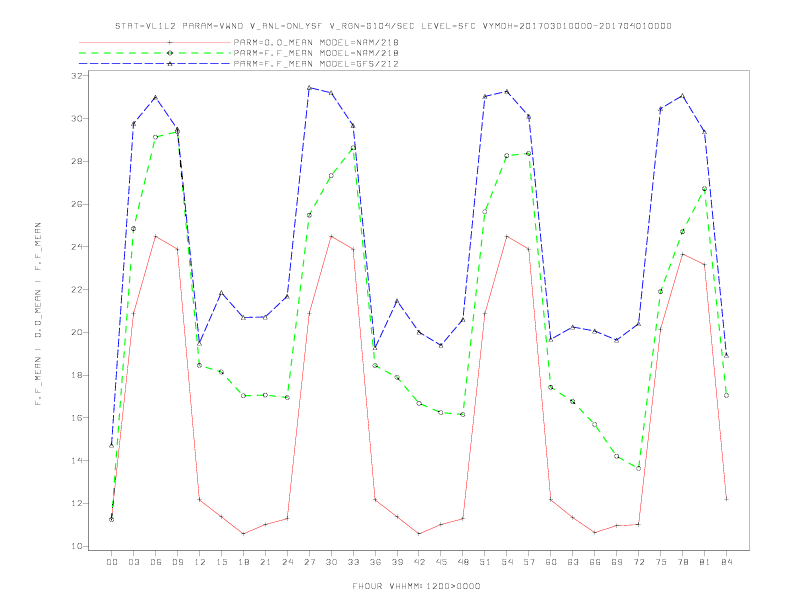Click green NAM circle marker at hour 72

coord(638,469)
